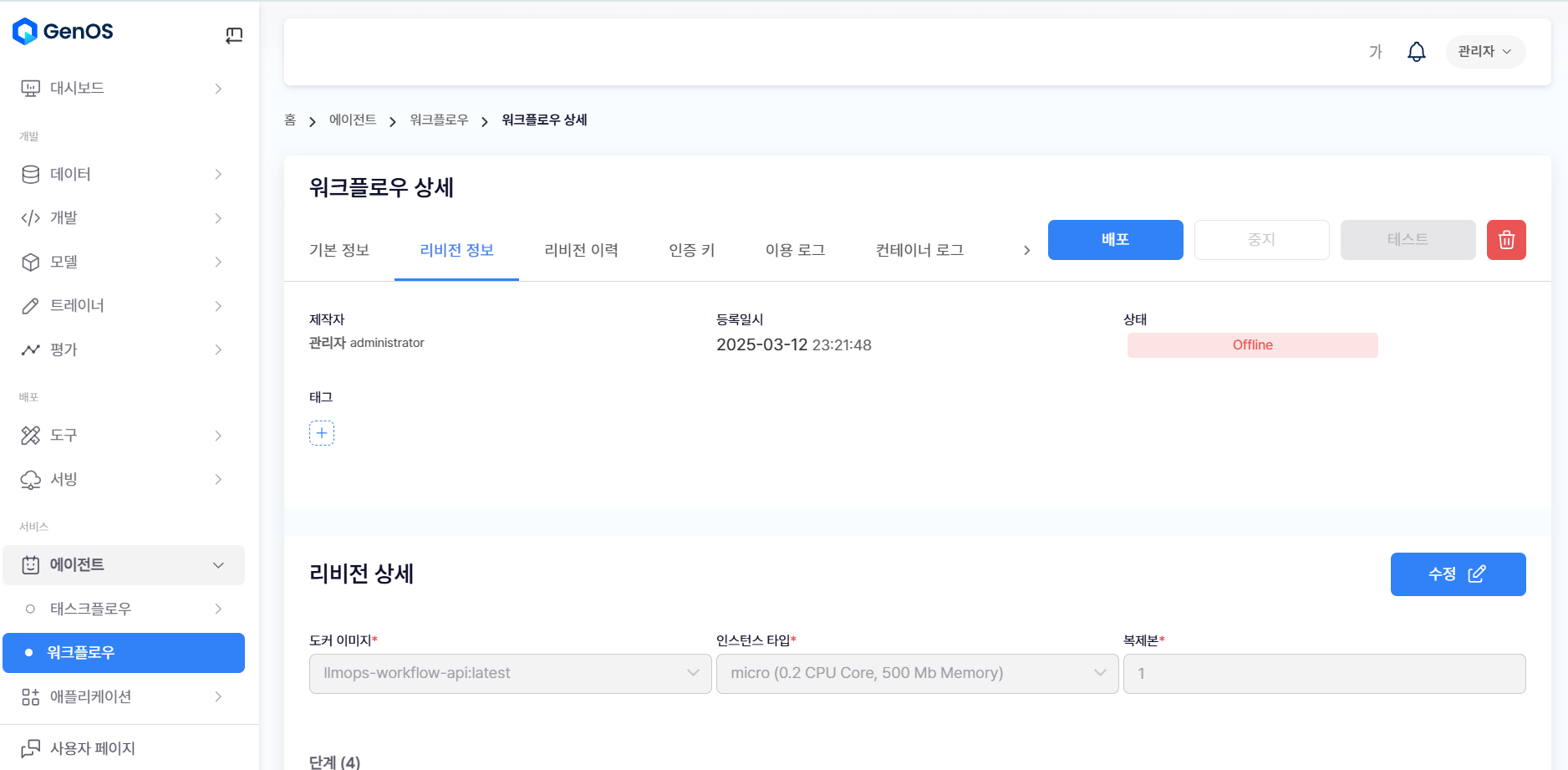The width and height of the screenshot is (1568, 770).
Task: Open notifications bell icon
Action: point(1416,52)
